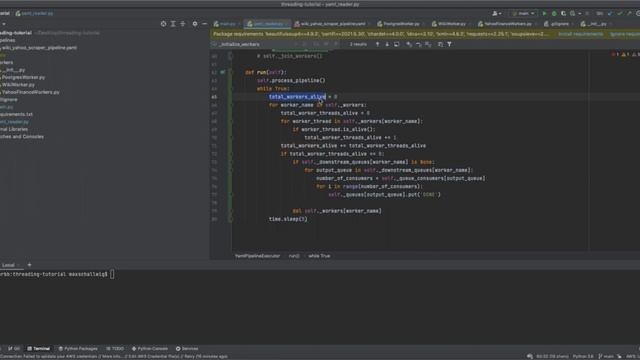Open YahooFinanceWorkers.py in project tree
The height and width of the screenshot is (360, 640).
click(30, 92)
